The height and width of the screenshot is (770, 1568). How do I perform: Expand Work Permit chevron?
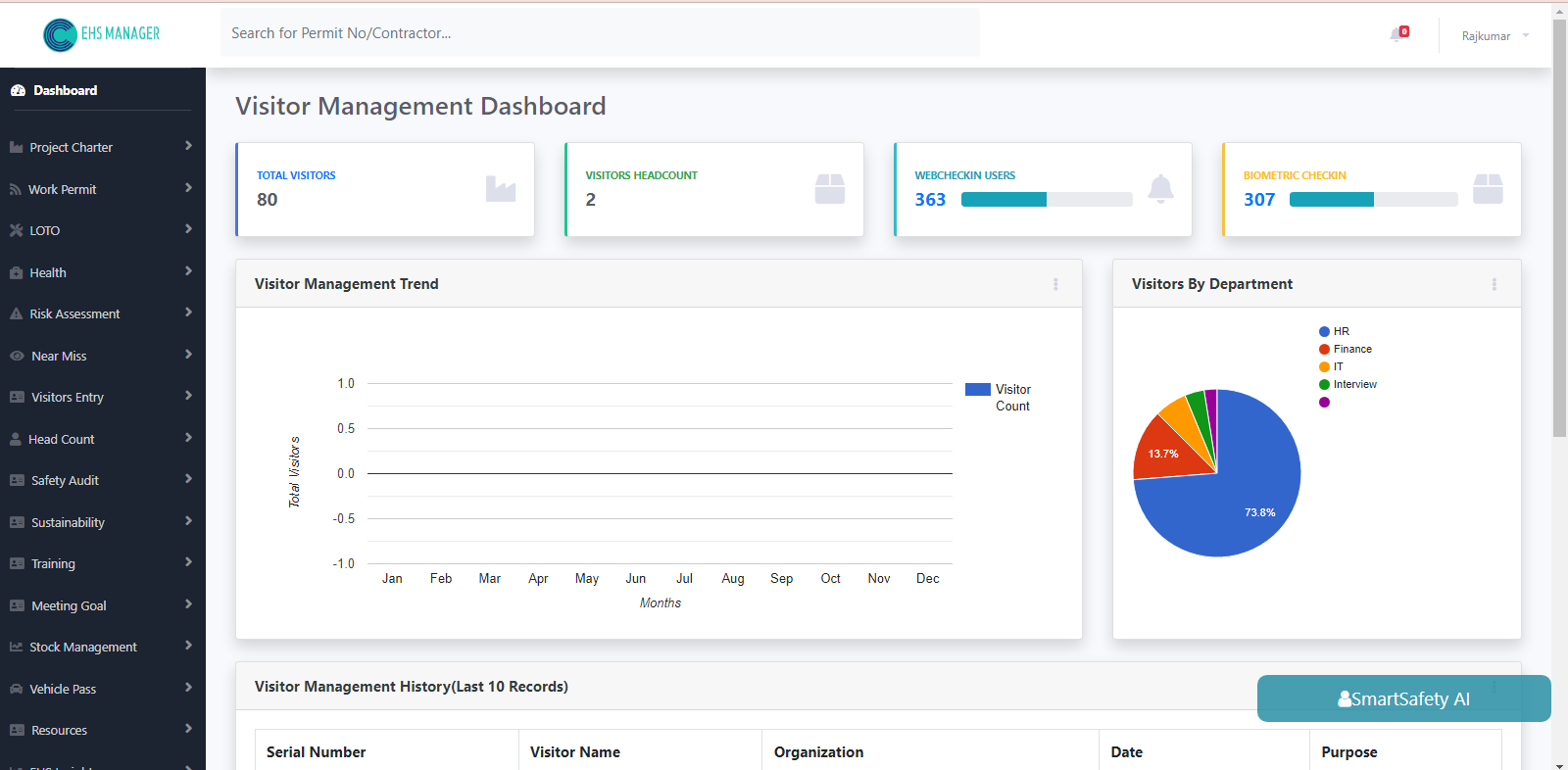[188, 188]
